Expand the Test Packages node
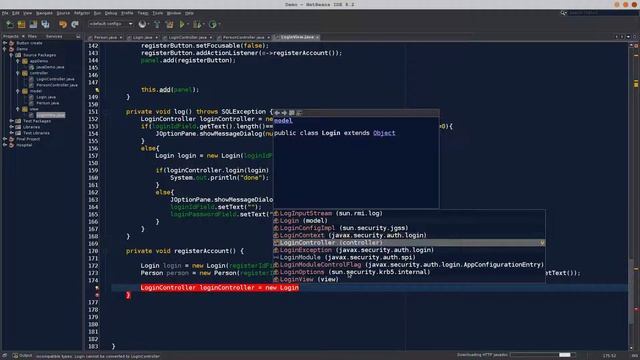 (11, 121)
